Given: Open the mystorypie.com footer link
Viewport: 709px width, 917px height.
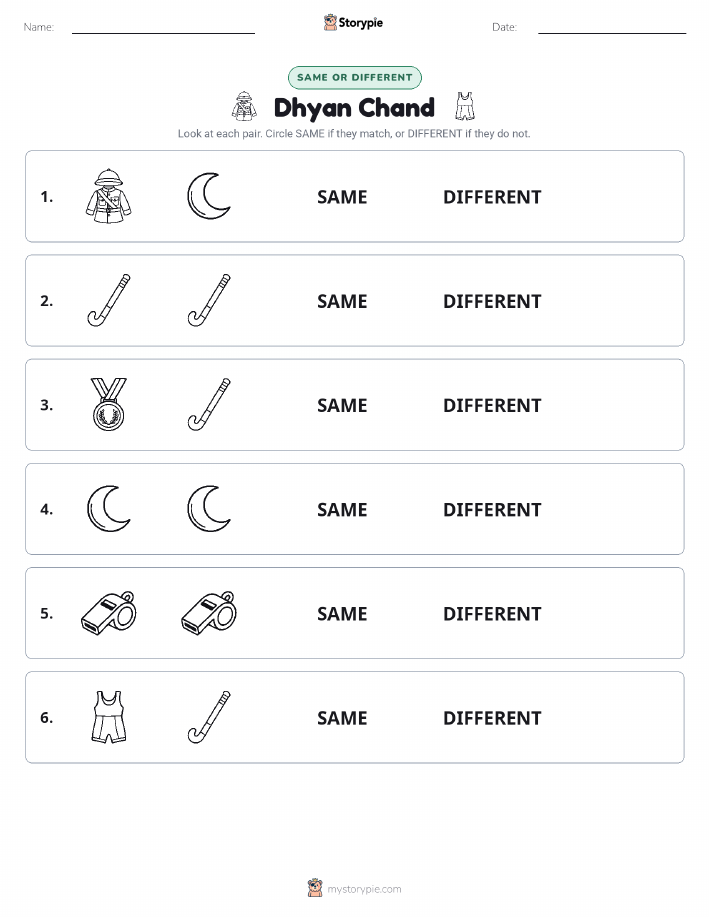Looking at the screenshot, I should click(364, 889).
